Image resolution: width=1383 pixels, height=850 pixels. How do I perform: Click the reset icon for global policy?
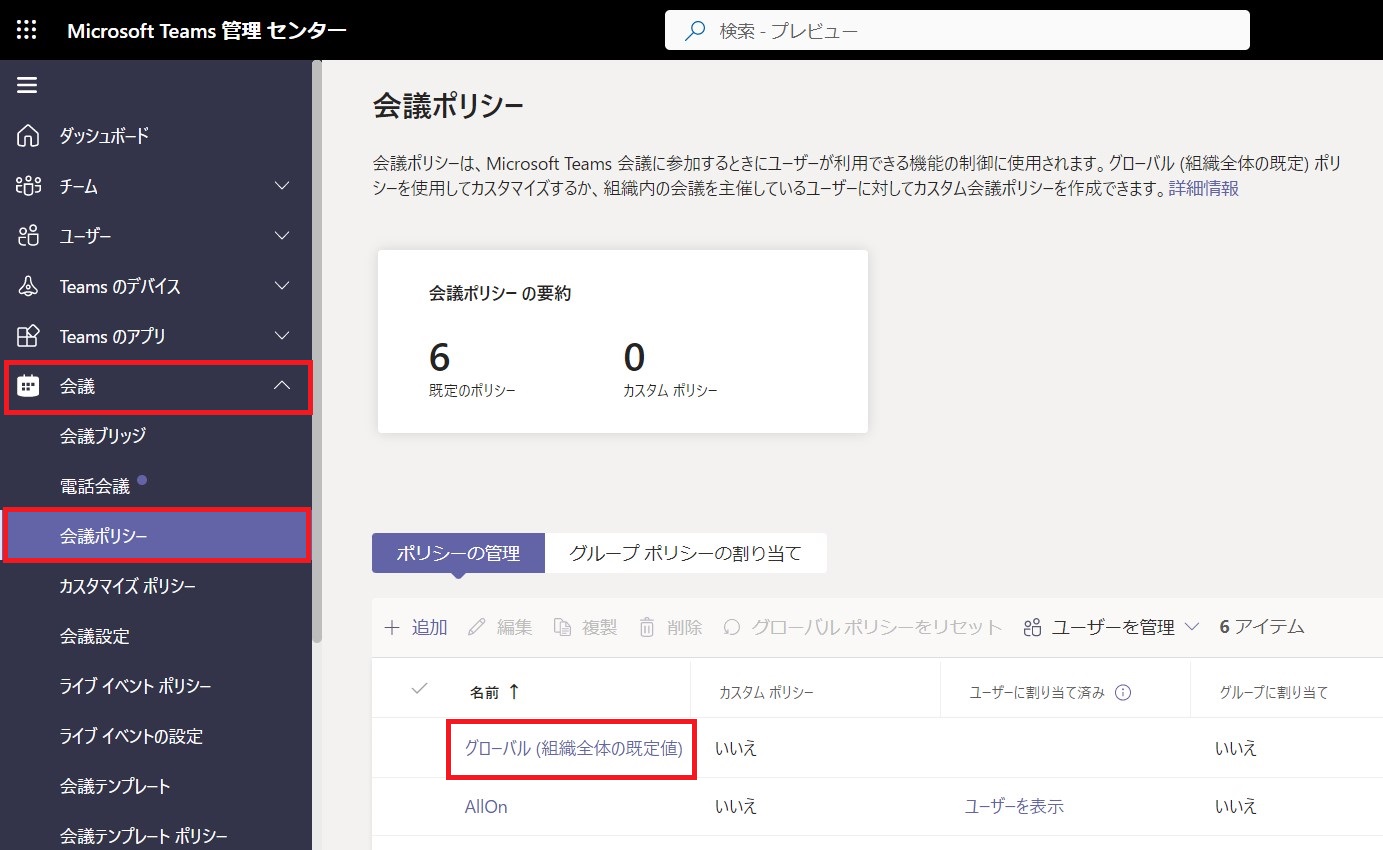[x=732, y=627]
